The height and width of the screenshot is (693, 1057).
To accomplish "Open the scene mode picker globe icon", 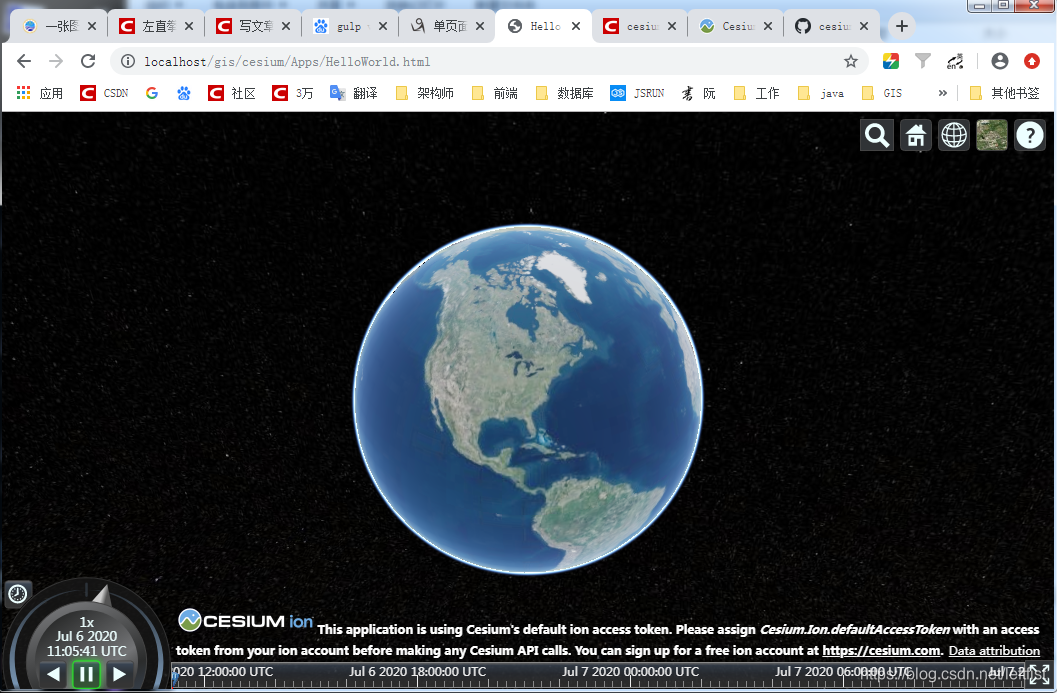I will click(x=954, y=135).
